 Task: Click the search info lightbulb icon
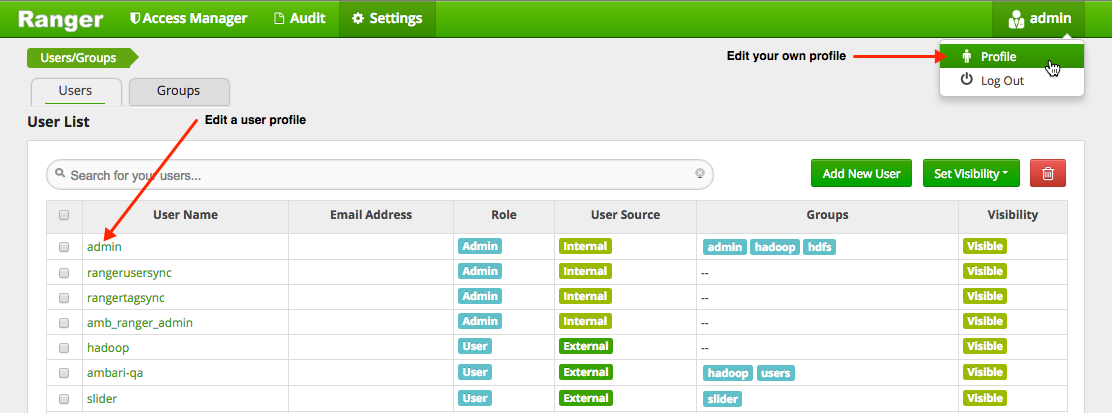click(x=700, y=174)
